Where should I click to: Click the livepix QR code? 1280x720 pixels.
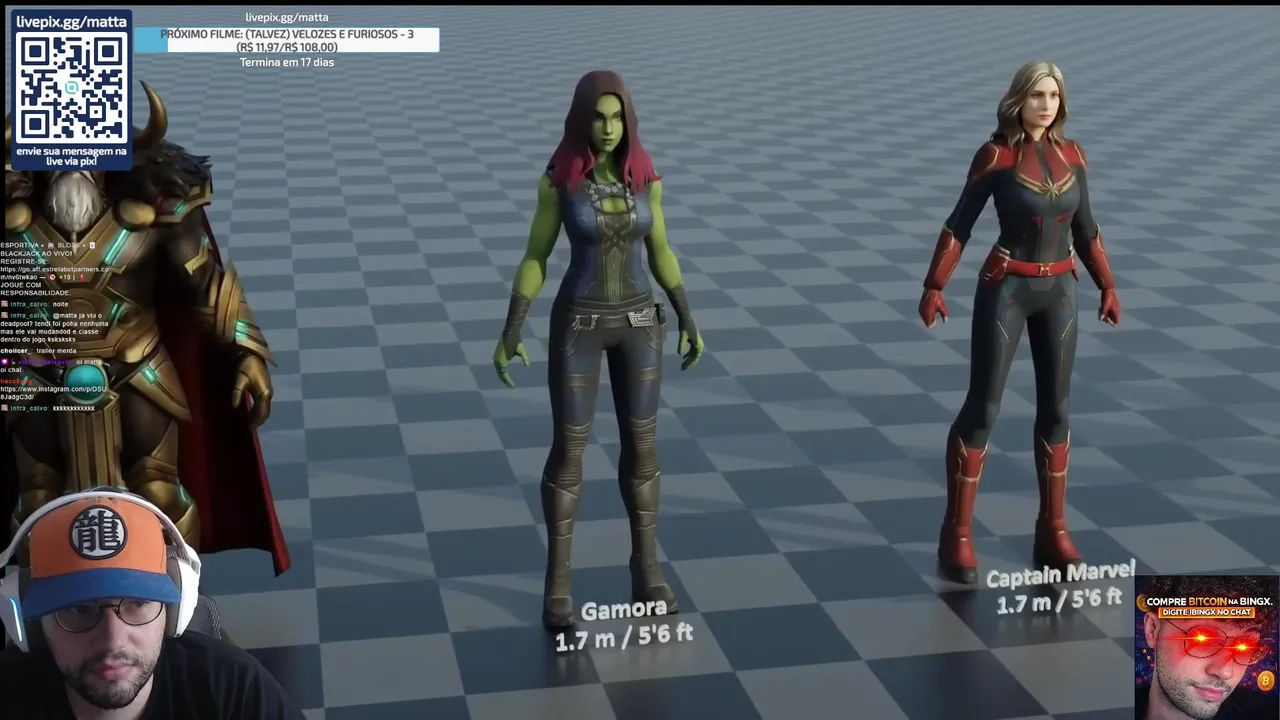click(x=72, y=87)
